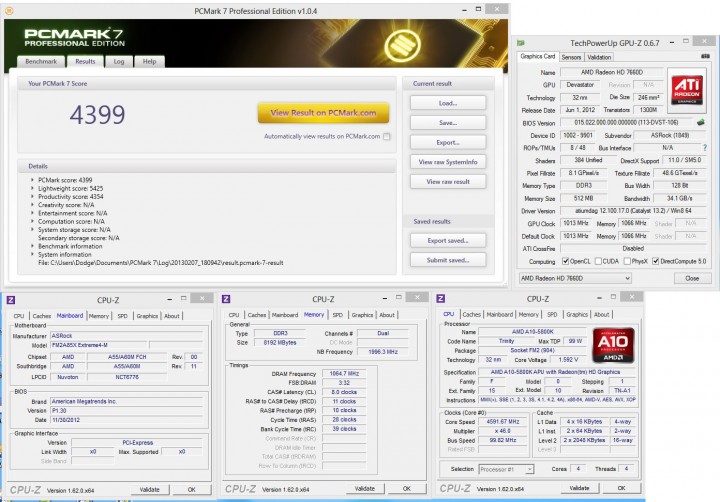Open the PCMark Log tab
The width and height of the screenshot is (720, 502).
tap(119, 62)
